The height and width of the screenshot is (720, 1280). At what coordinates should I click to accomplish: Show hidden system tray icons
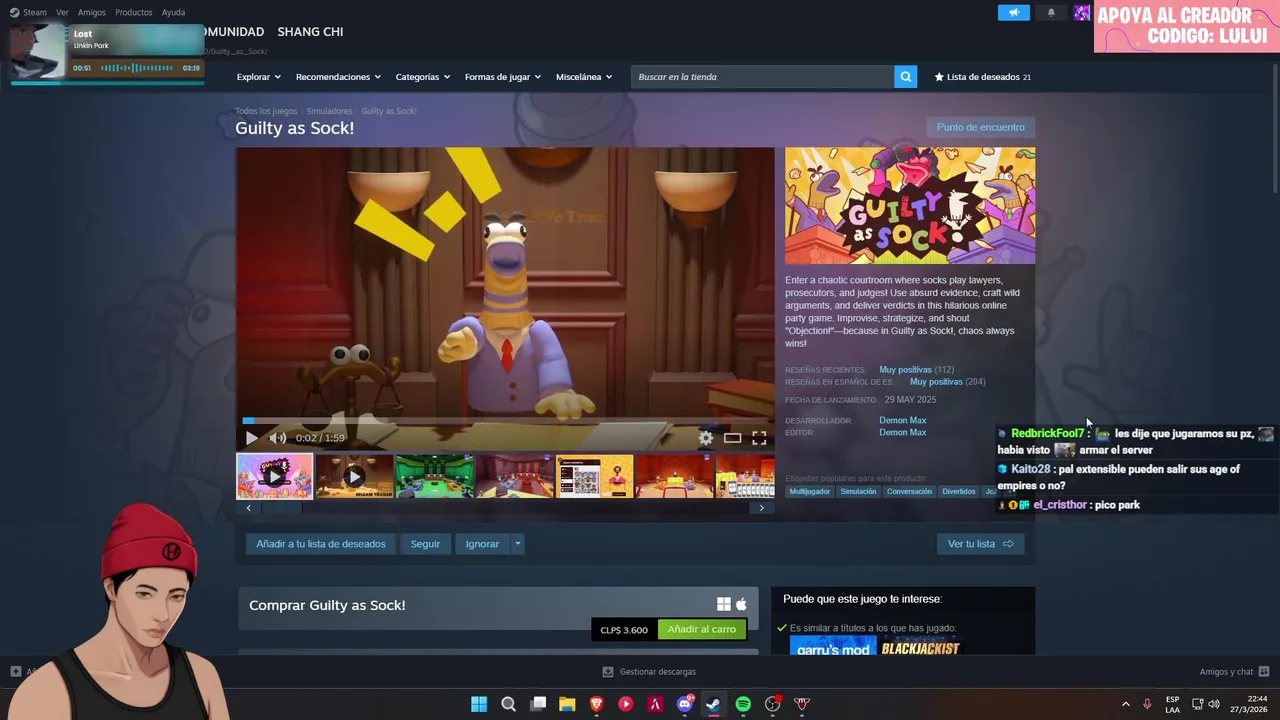tap(1125, 704)
